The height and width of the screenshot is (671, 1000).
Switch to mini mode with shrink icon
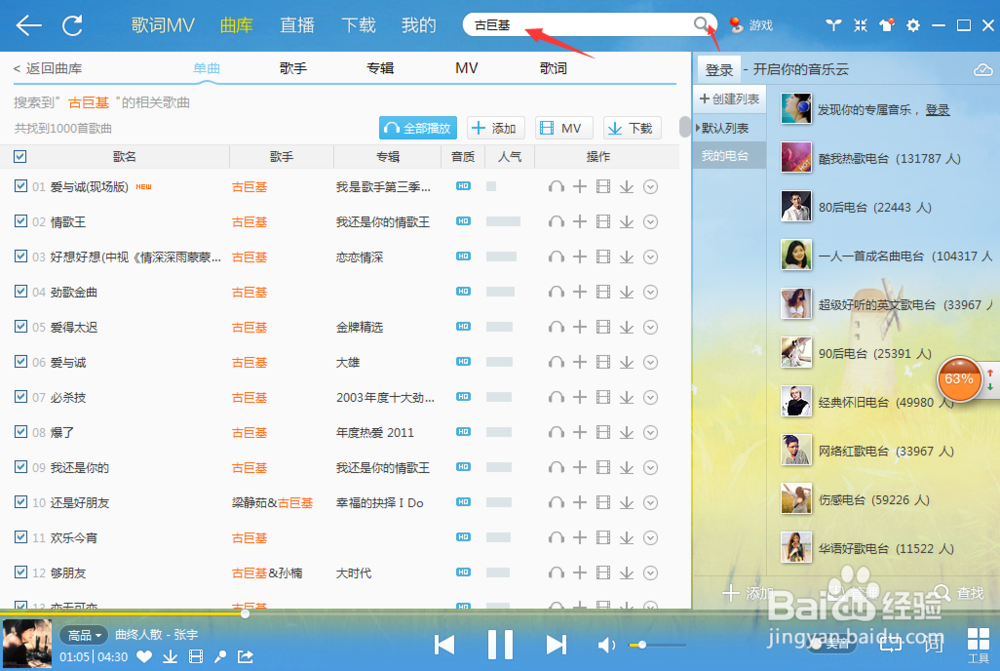tap(860, 25)
